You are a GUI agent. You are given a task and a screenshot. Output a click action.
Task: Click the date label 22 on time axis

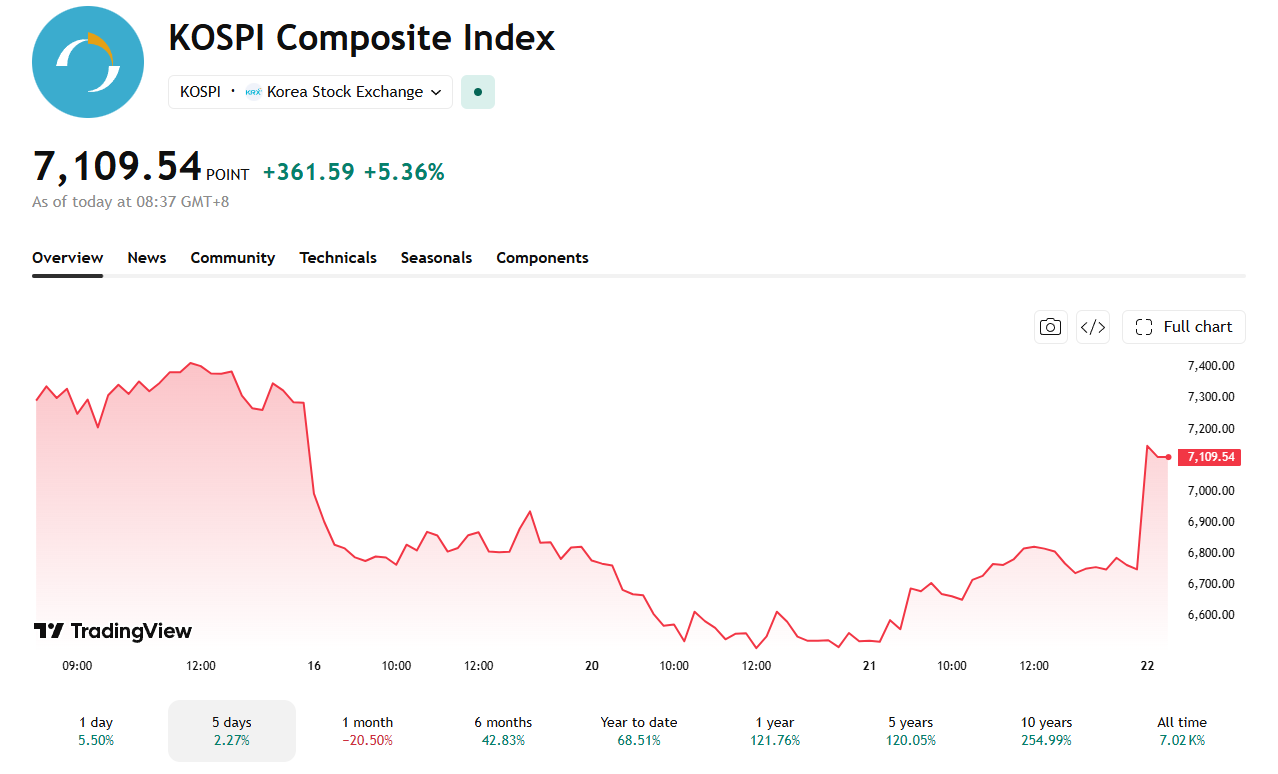(1148, 666)
